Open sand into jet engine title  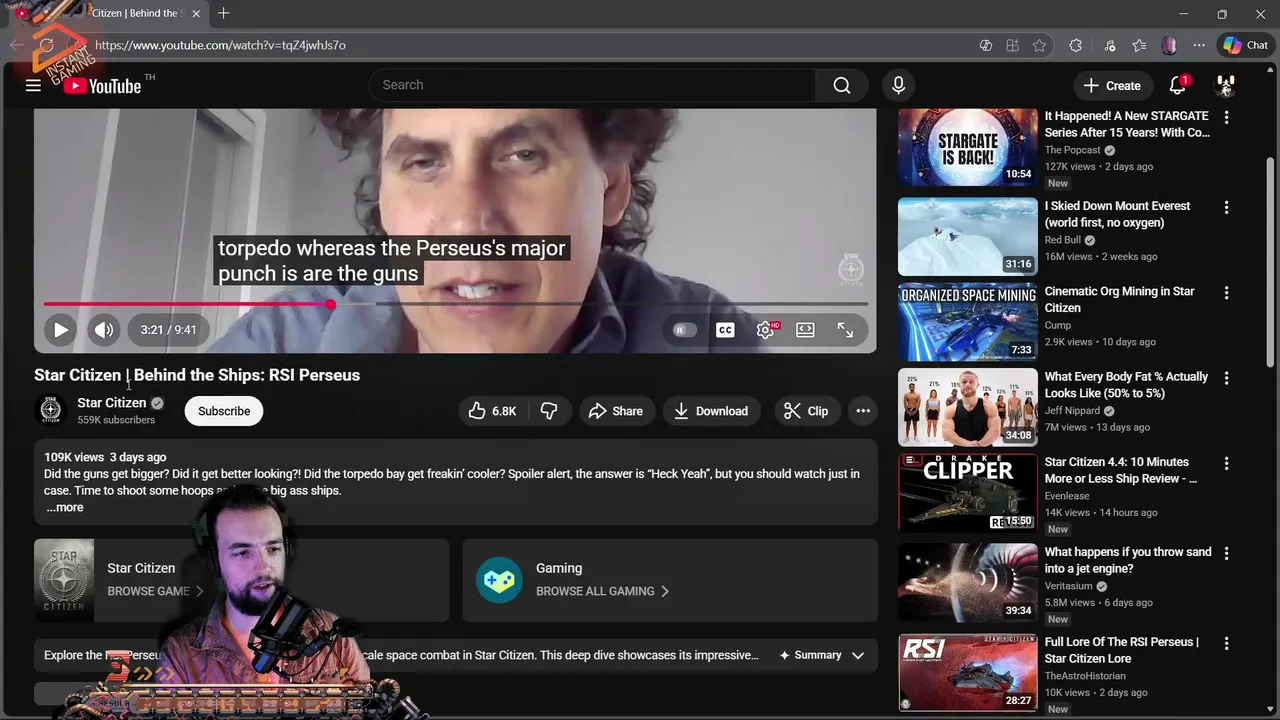click(1128, 560)
